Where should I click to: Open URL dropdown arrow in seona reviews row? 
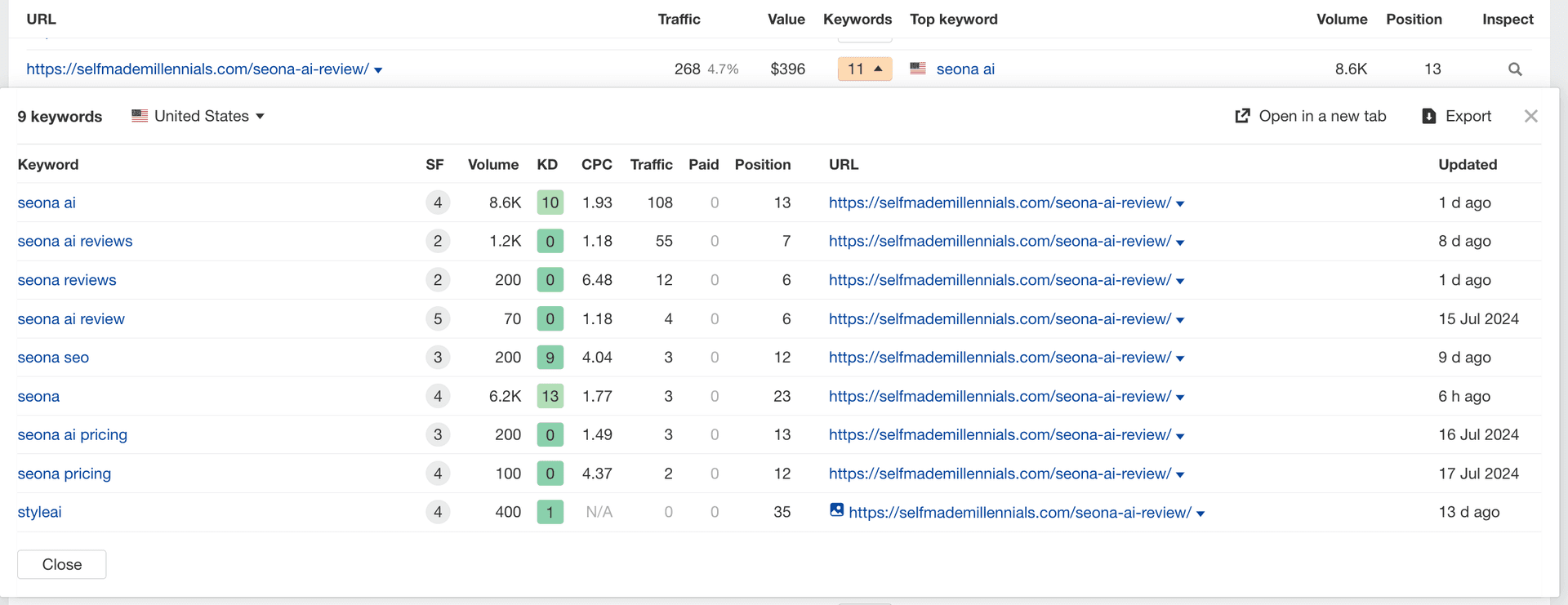tap(1180, 281)
